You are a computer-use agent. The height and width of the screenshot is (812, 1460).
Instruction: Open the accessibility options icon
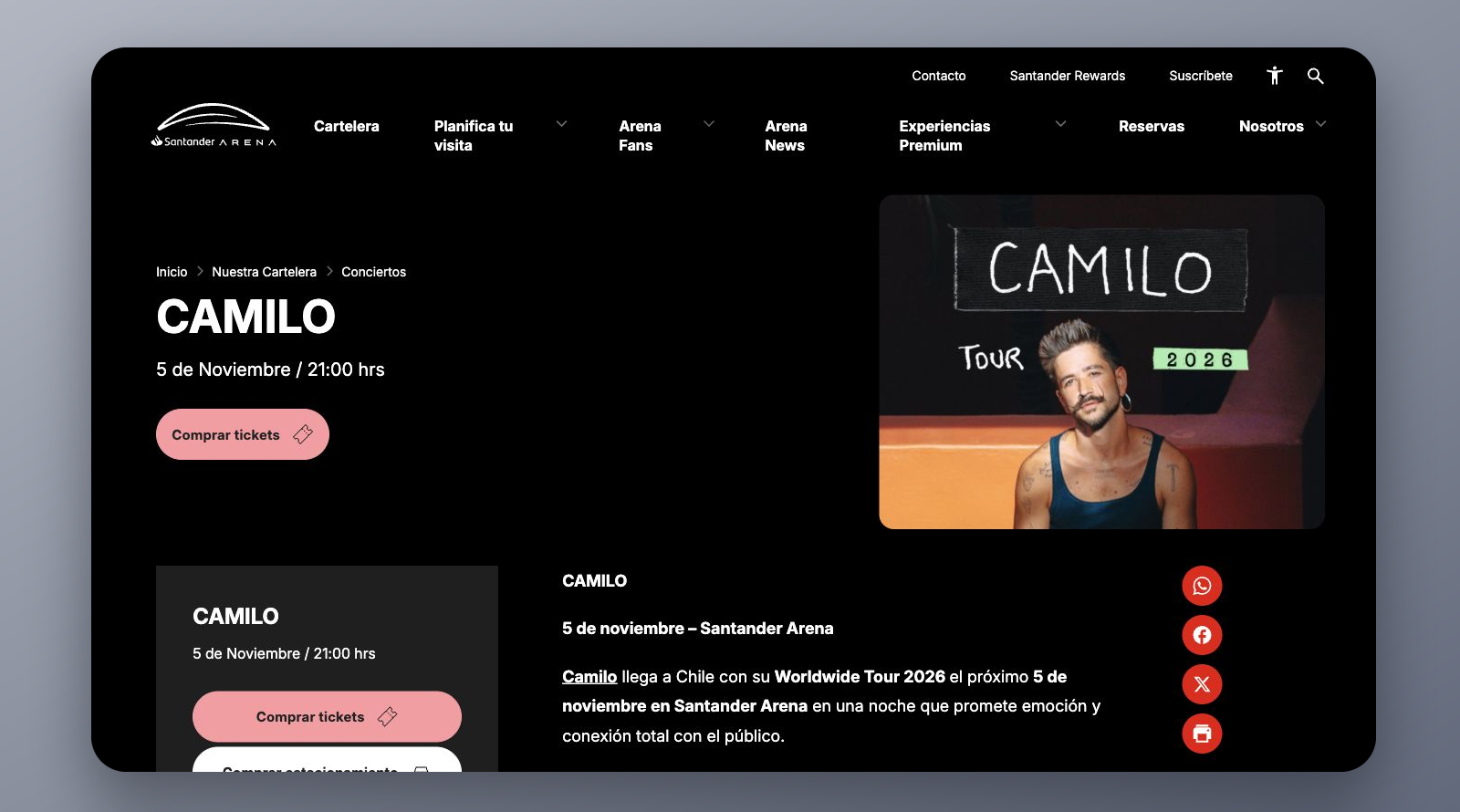tap(1275, 76)
